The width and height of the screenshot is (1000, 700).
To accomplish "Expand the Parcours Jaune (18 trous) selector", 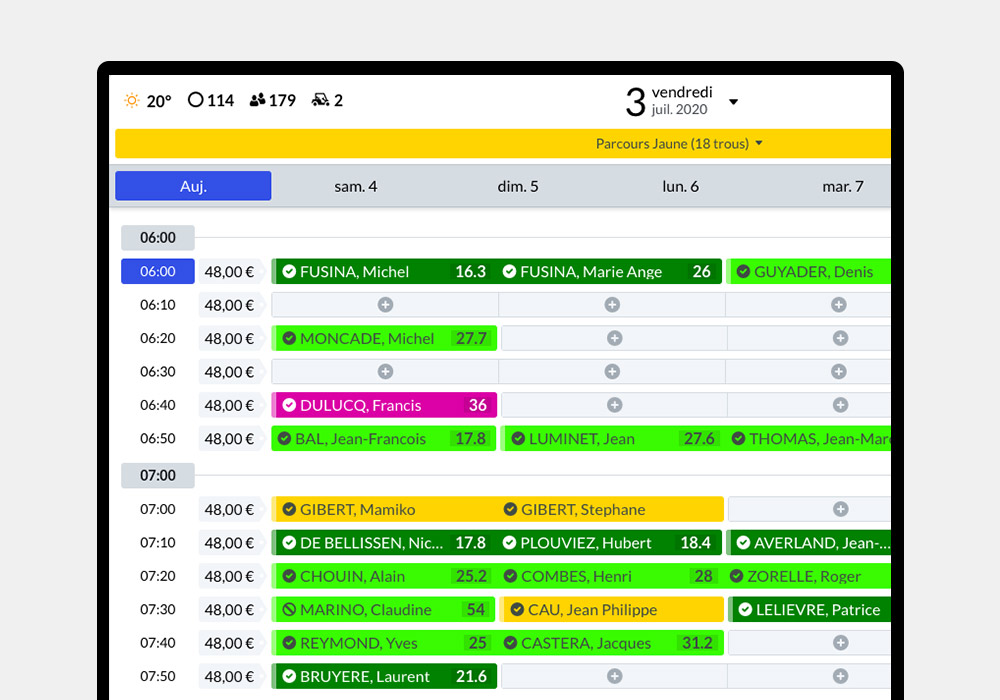I will 679,143.
